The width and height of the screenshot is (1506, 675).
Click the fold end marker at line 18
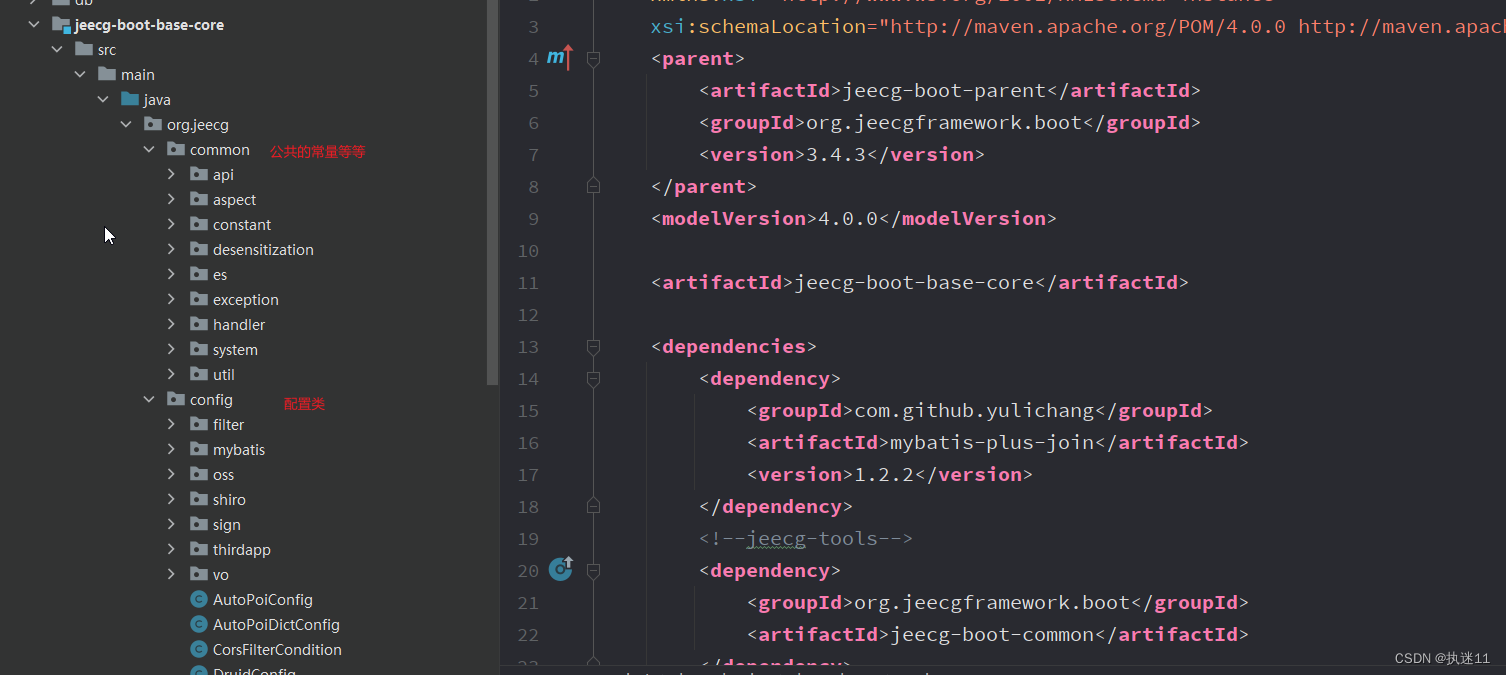pyautogui.click(x=593, y=506)
